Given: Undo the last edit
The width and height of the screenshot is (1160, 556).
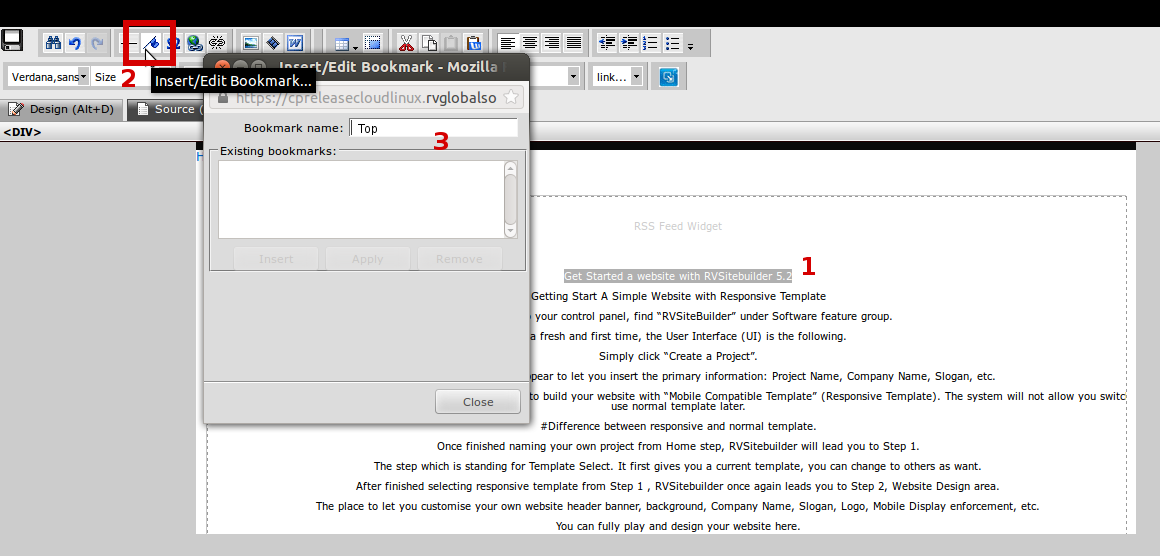Looking at the screenshot, I should (75, 43).
